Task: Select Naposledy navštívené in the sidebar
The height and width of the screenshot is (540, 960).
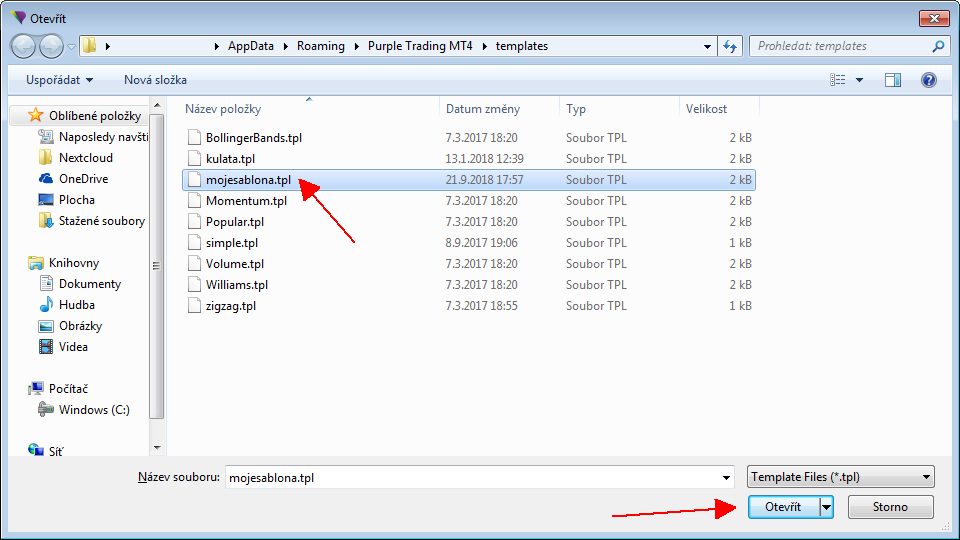Action: [x=103, y=137]
